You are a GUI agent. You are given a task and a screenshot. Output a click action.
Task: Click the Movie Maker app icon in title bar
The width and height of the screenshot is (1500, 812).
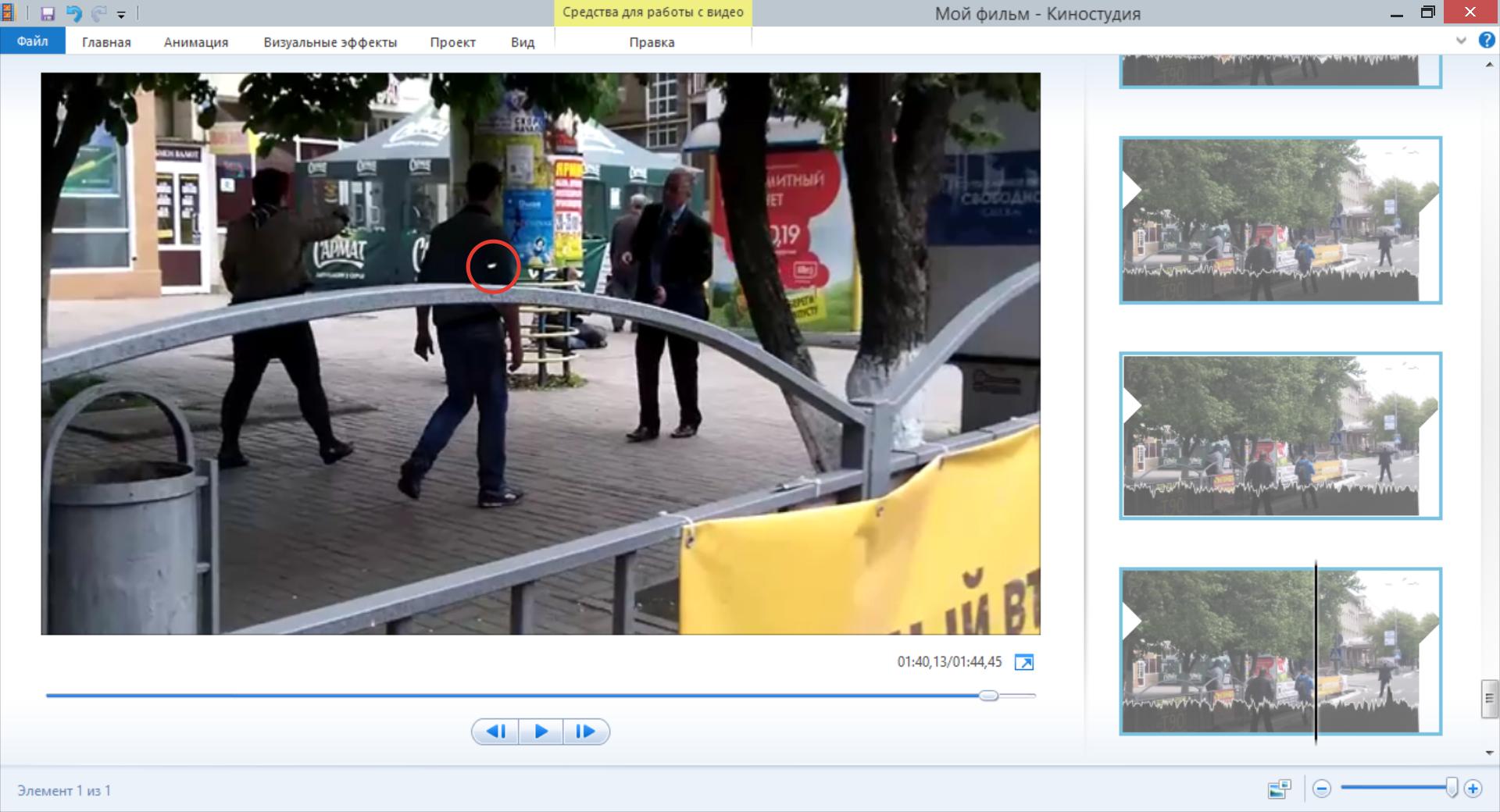pos(9,13)
